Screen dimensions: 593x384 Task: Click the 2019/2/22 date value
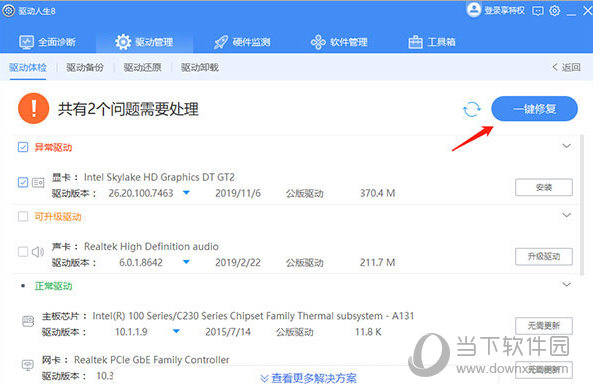coord(238,263)
